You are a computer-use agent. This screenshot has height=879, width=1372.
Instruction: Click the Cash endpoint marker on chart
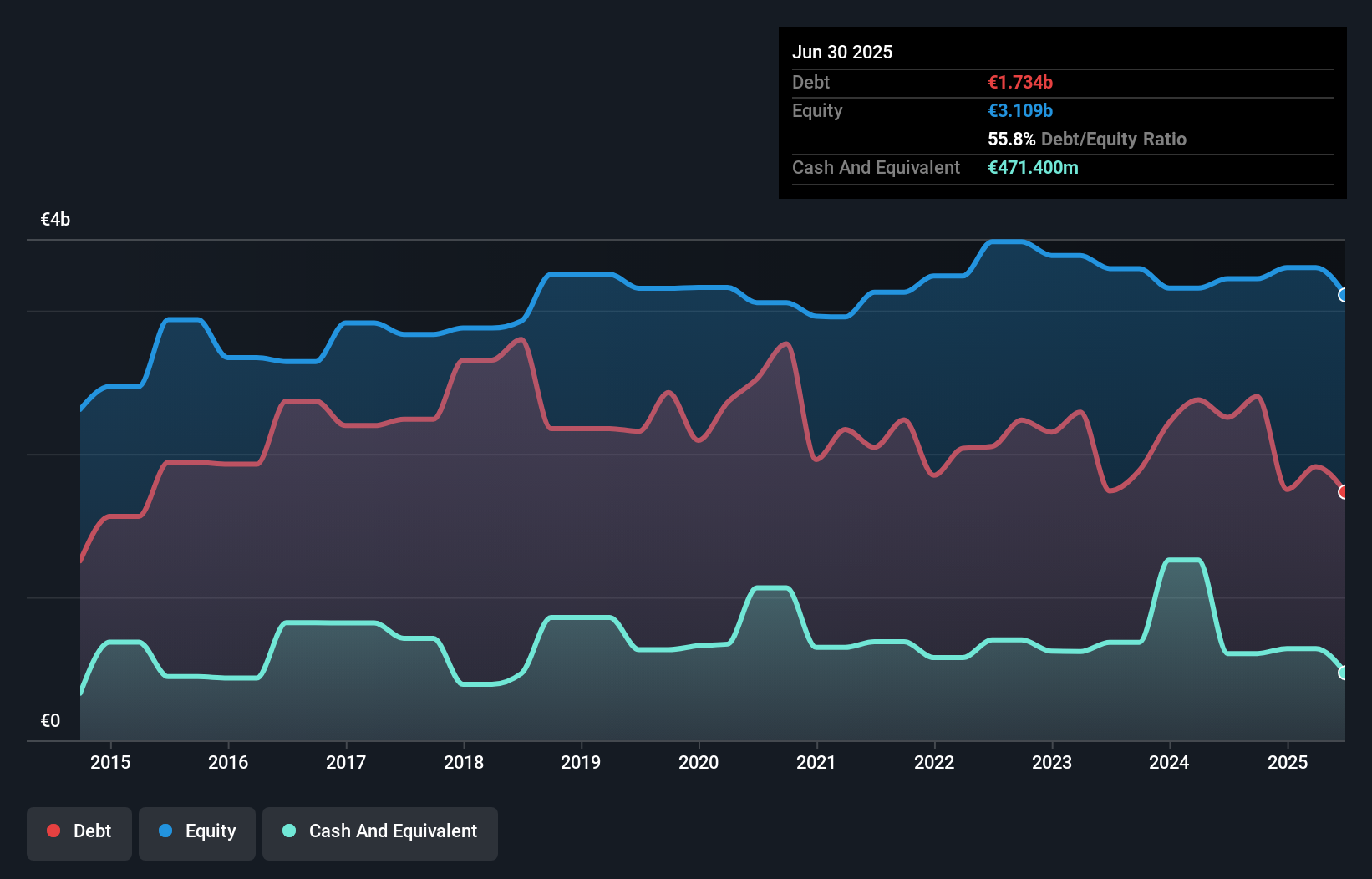click(x=1343, y=673)
